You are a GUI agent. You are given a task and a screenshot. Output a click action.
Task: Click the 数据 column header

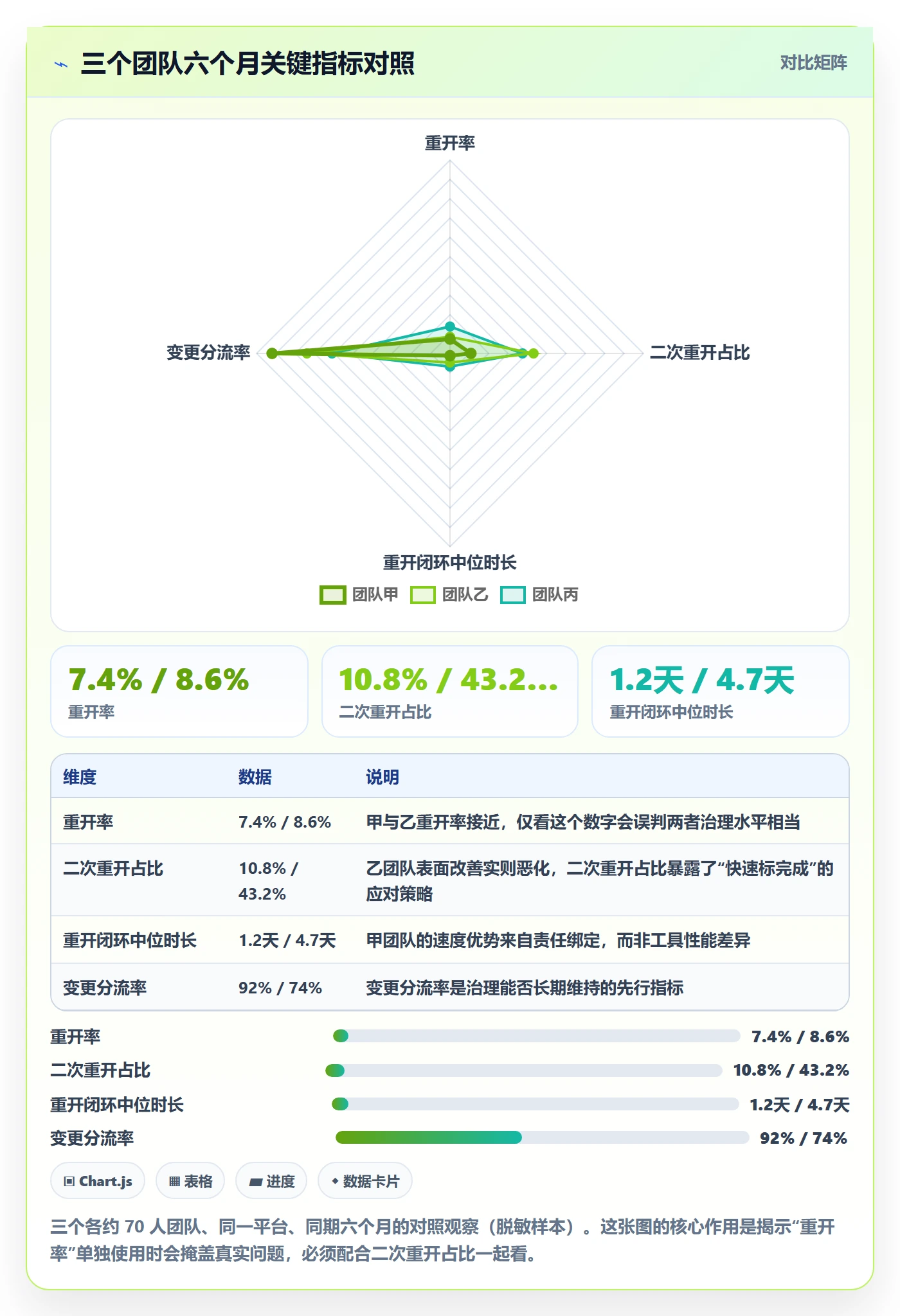(x=255, y=777)
